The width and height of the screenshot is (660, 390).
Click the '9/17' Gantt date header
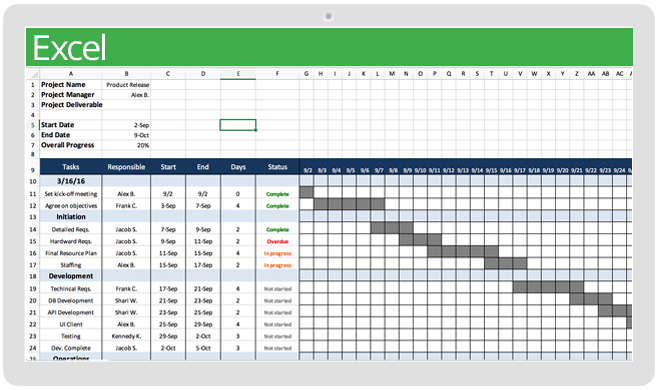[519, 170]
